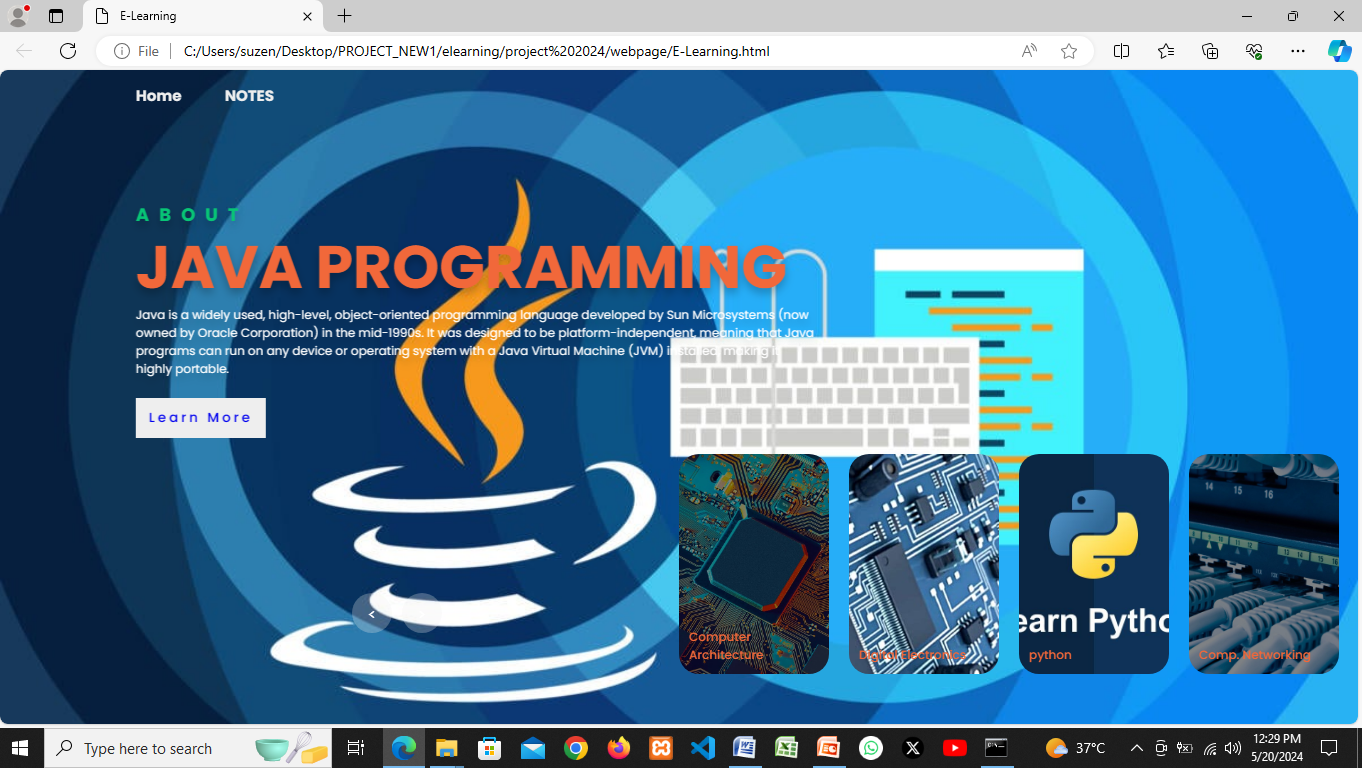Open Browser essentials
The width and height of the screenshot is (1362, 768).
point(1253,51)
